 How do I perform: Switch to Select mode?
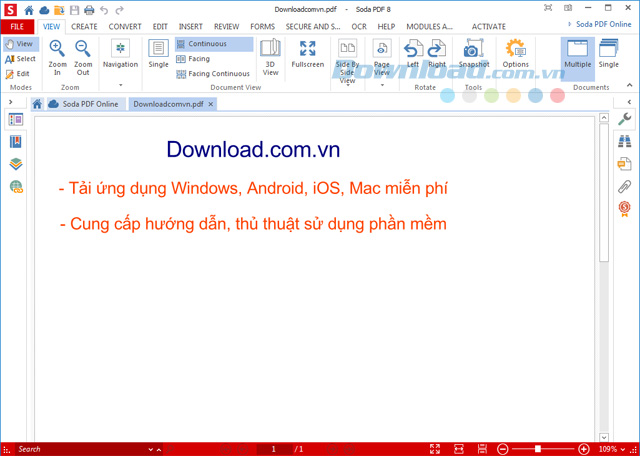click(x=20, y=59)
